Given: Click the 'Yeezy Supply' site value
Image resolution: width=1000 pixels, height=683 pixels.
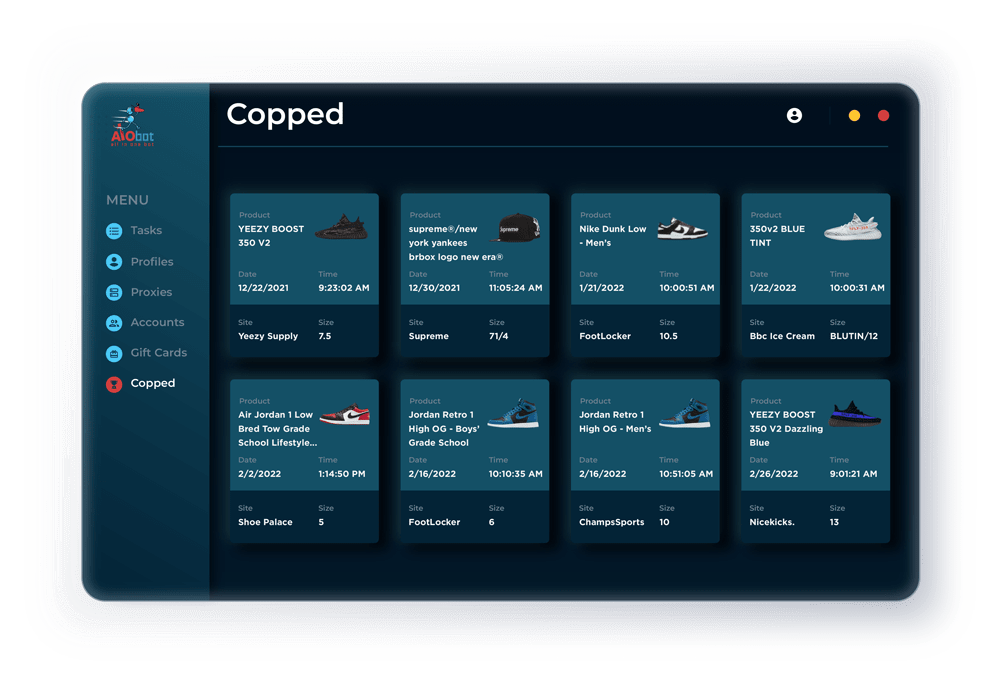Looking at the screenshot, I should (268, 336).
